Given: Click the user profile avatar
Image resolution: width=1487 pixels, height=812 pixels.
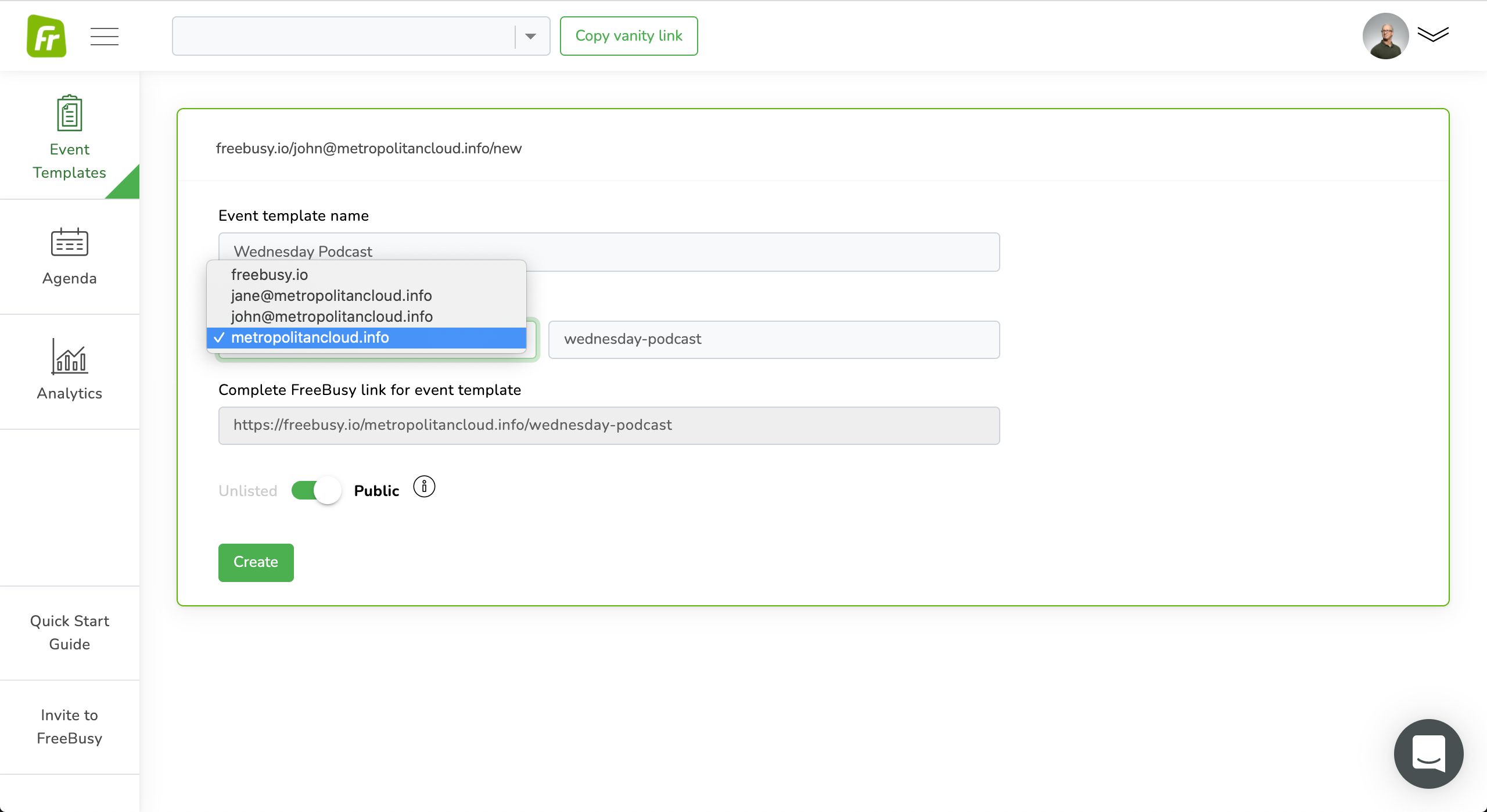Looking at the screenshot, I should [1385, 36].
